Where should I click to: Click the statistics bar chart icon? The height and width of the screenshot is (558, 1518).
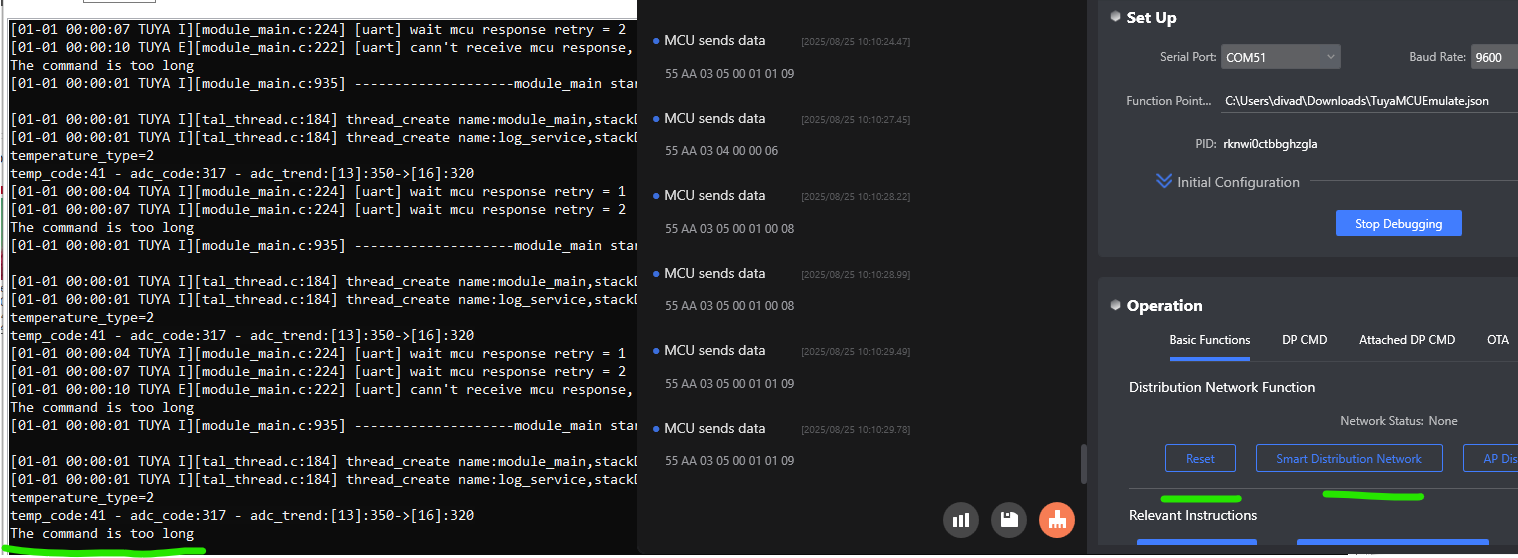point(961,520)
